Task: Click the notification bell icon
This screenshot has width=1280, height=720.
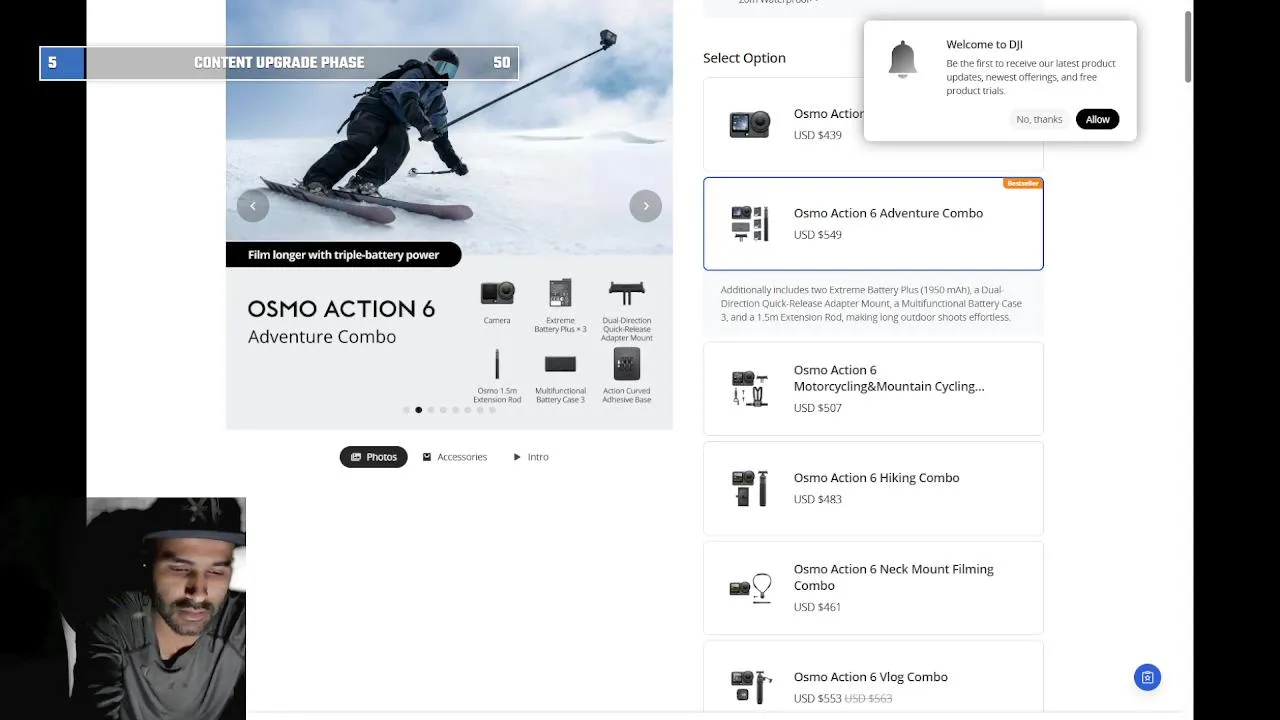Action: [902, 60]
